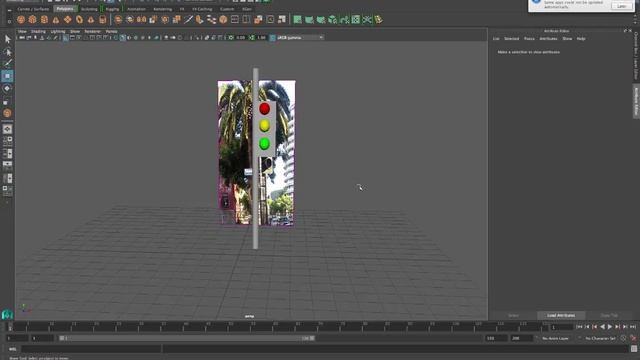Click Later on update notification
This screenshot has width=640, height=360.
click(x=622, y=6)
